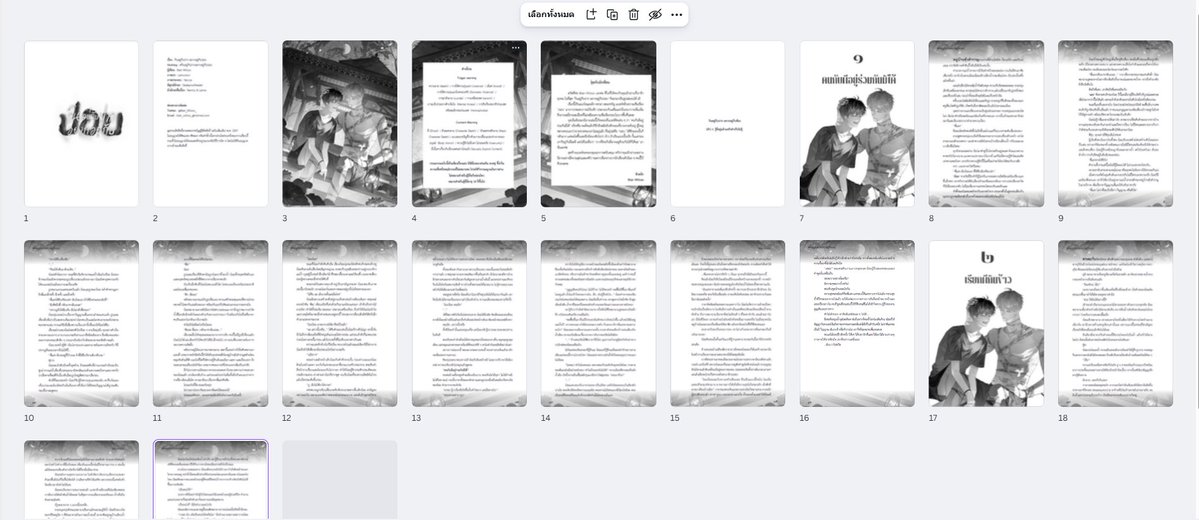The height and width of the screenshot is (520, 1199).
Task: Select page 9 thumbnail
Action: (x=1116, y=124)
